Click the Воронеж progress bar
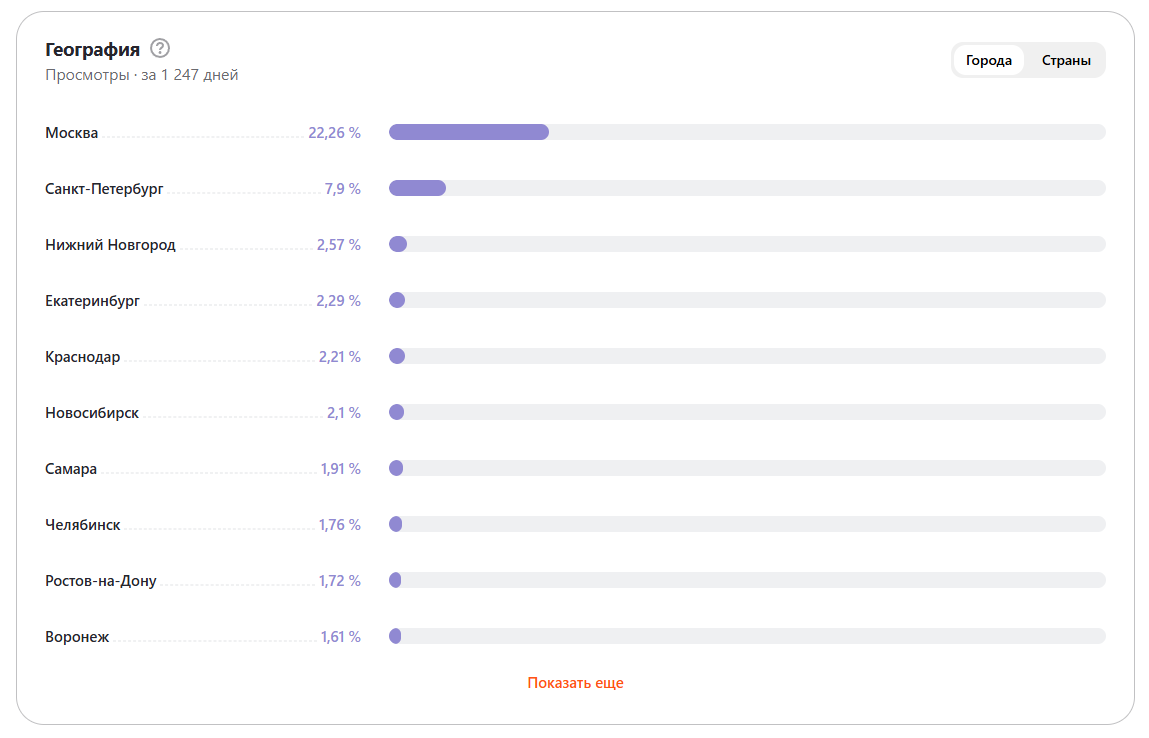 point(746,636)
